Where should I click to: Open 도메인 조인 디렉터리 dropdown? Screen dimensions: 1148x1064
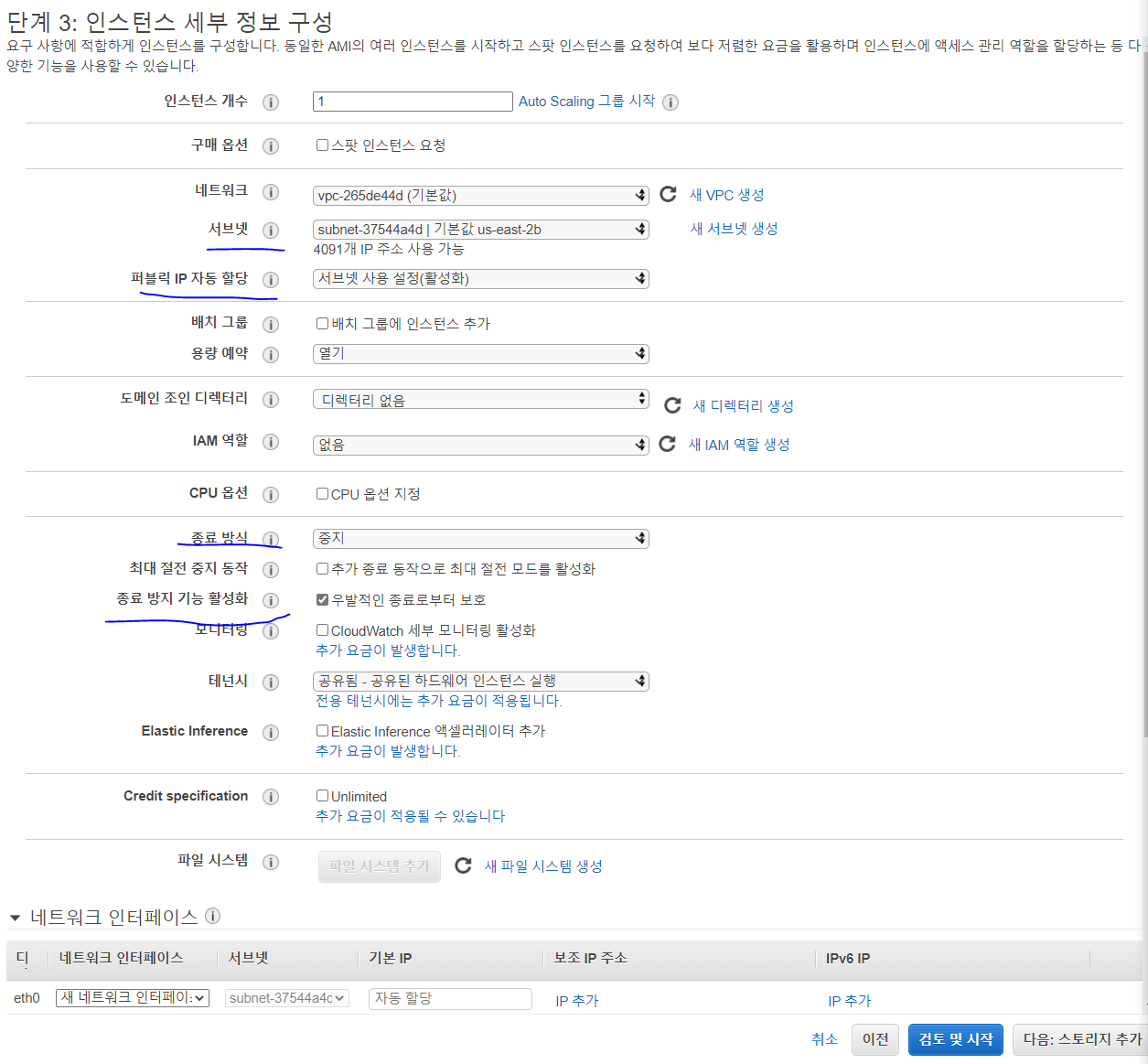click(481, 400)
